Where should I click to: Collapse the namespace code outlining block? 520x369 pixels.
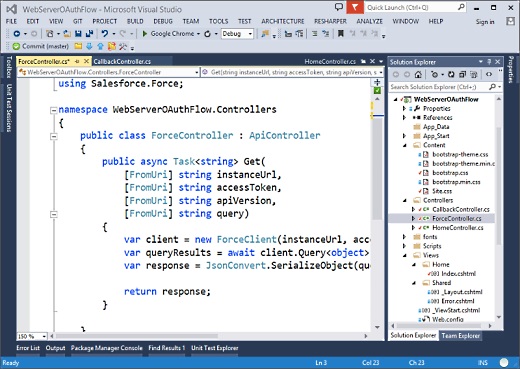(x=53, y=110)
